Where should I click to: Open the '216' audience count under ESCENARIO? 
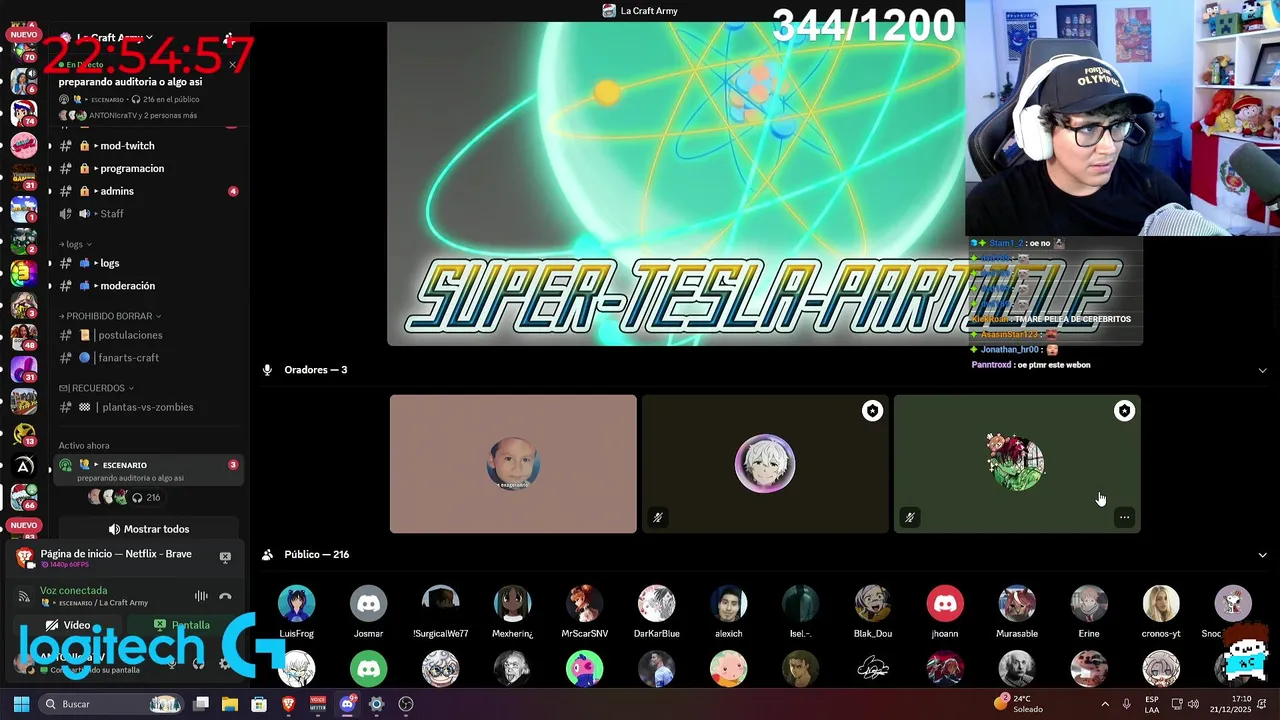(x=146, y=497)
